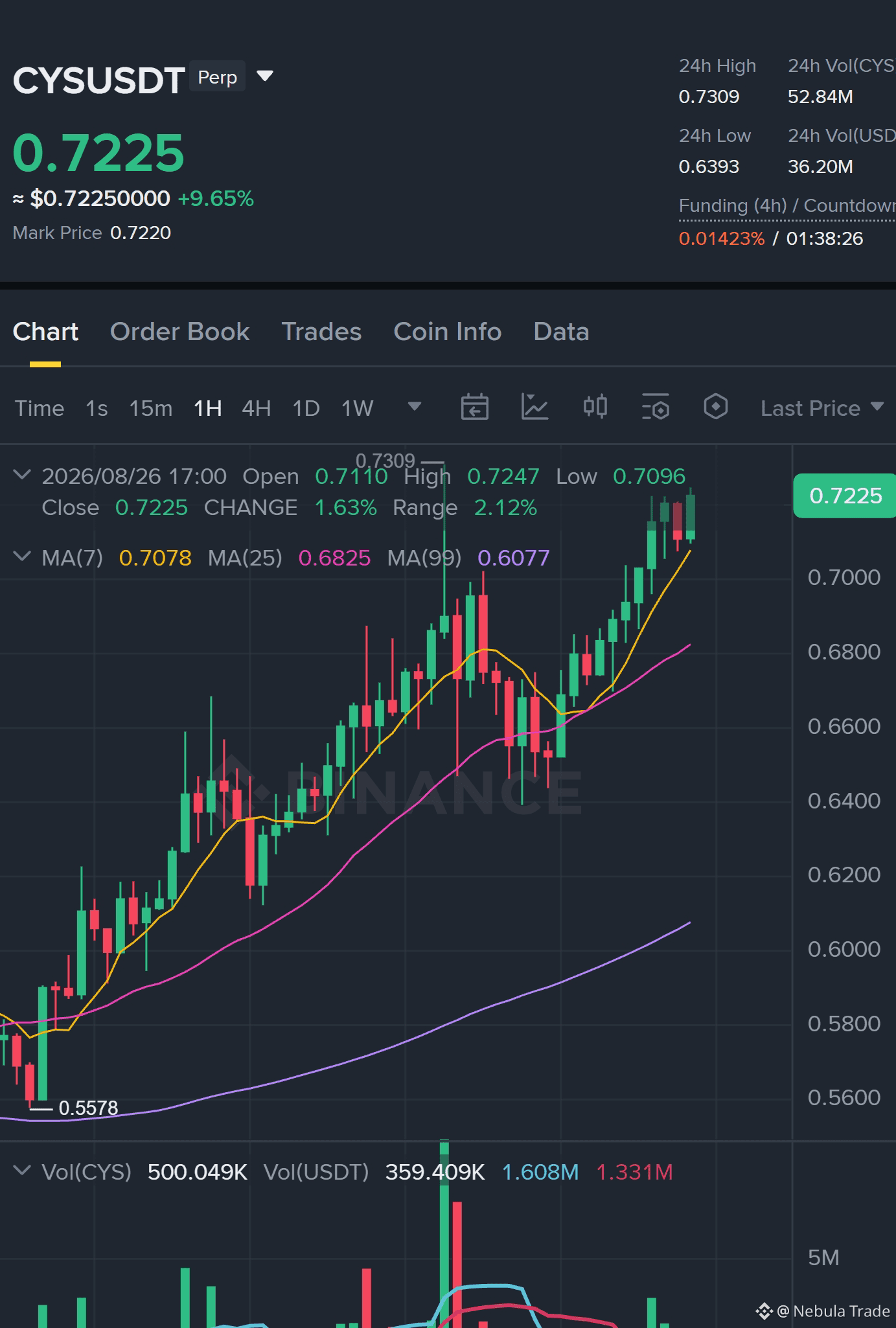Select the 4H chart interval

click(256, 408)
